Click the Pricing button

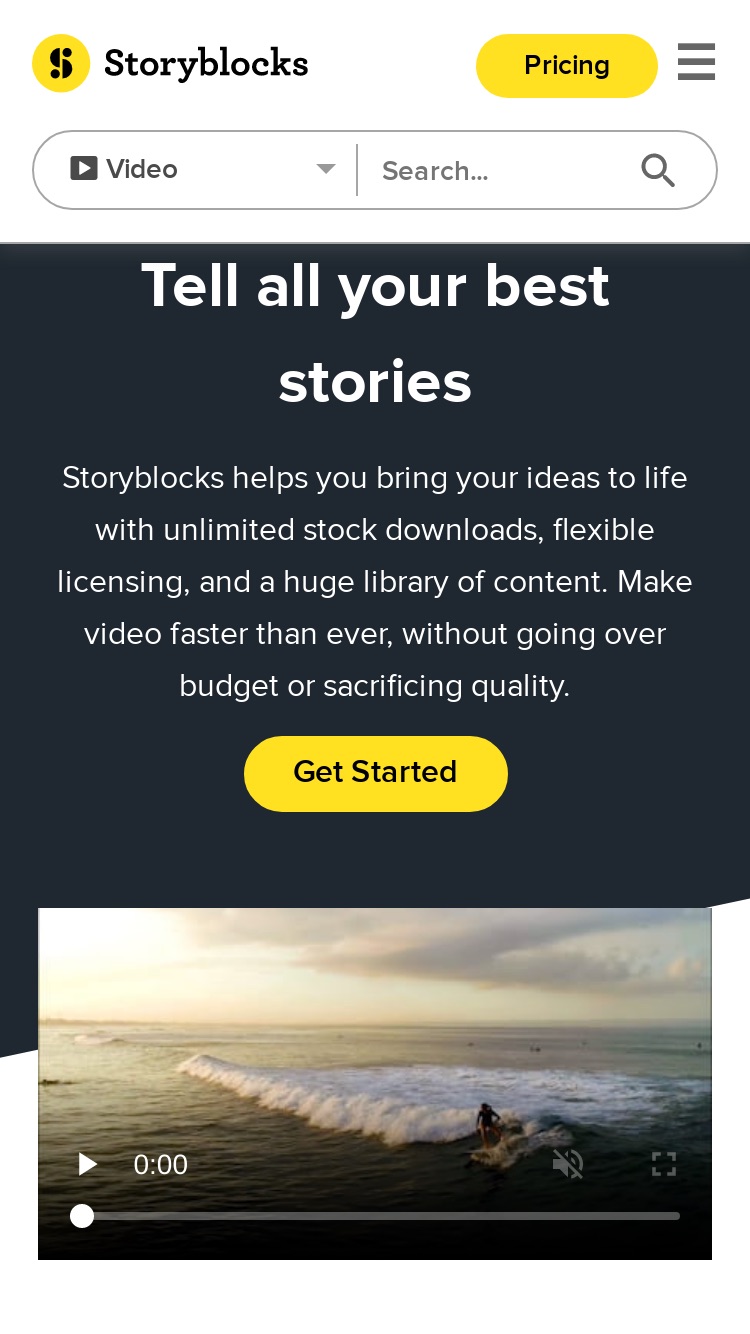[567, 66]
